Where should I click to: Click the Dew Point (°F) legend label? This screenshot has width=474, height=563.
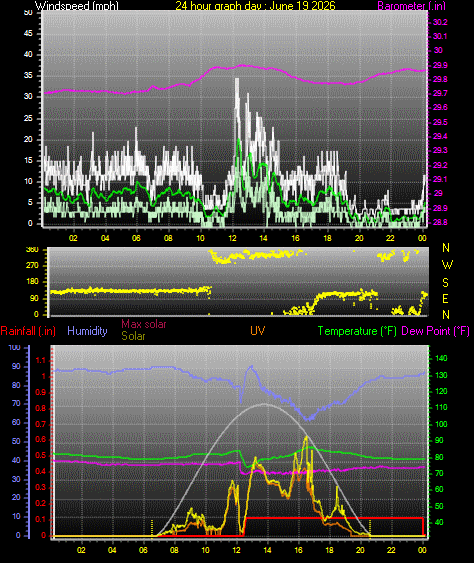[435, 331]
